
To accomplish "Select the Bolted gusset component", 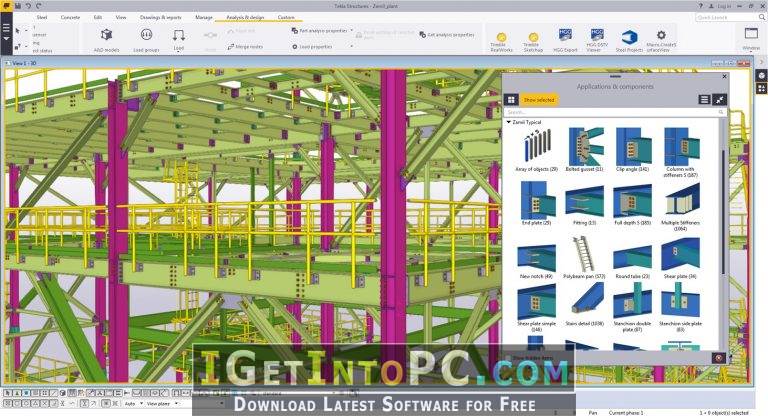I will pos(586,148).
